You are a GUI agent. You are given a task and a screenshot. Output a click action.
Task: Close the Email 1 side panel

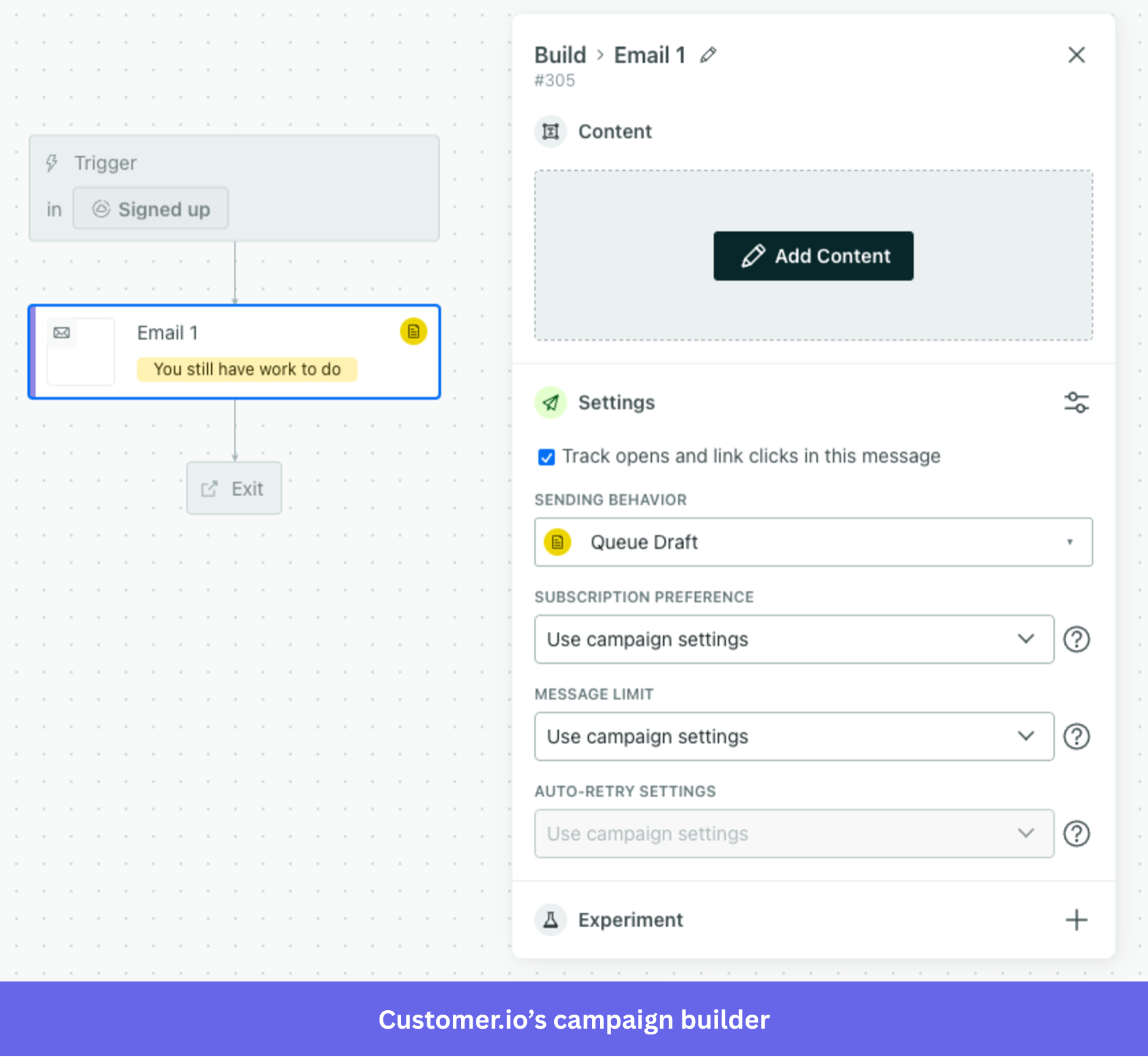click(1077, 55)
